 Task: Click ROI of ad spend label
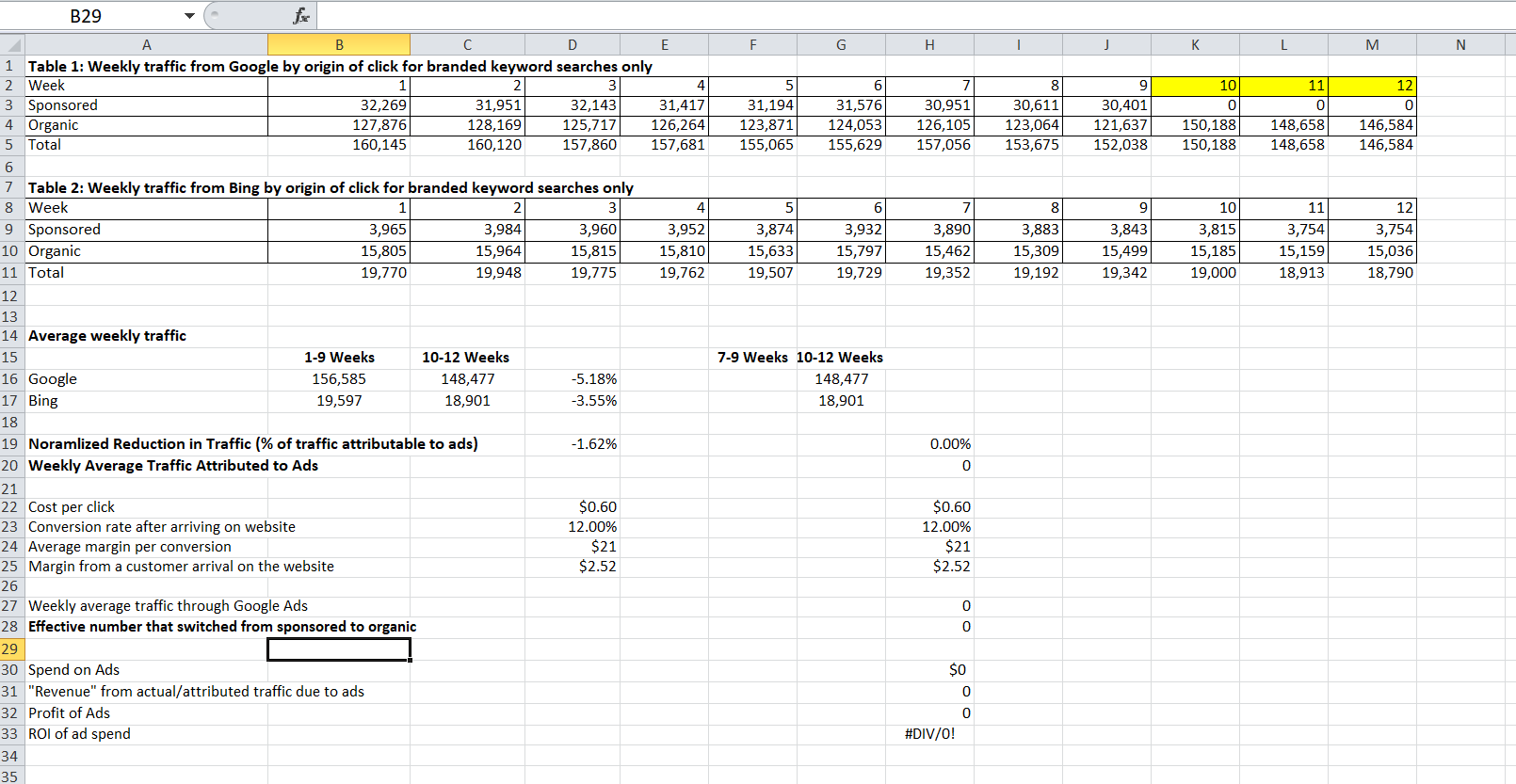pos(79,734)
